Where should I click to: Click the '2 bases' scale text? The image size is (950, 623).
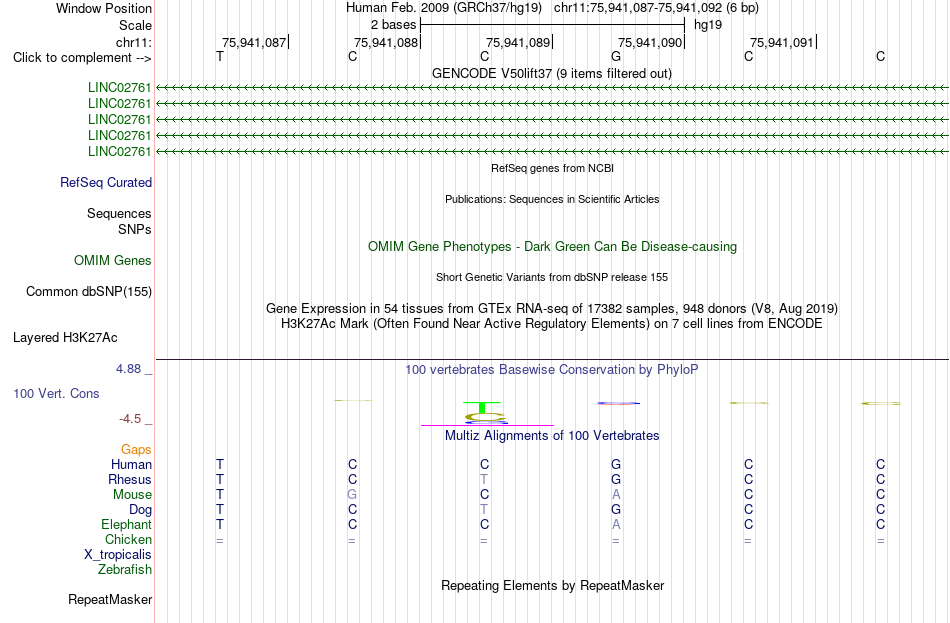[393, 25]
